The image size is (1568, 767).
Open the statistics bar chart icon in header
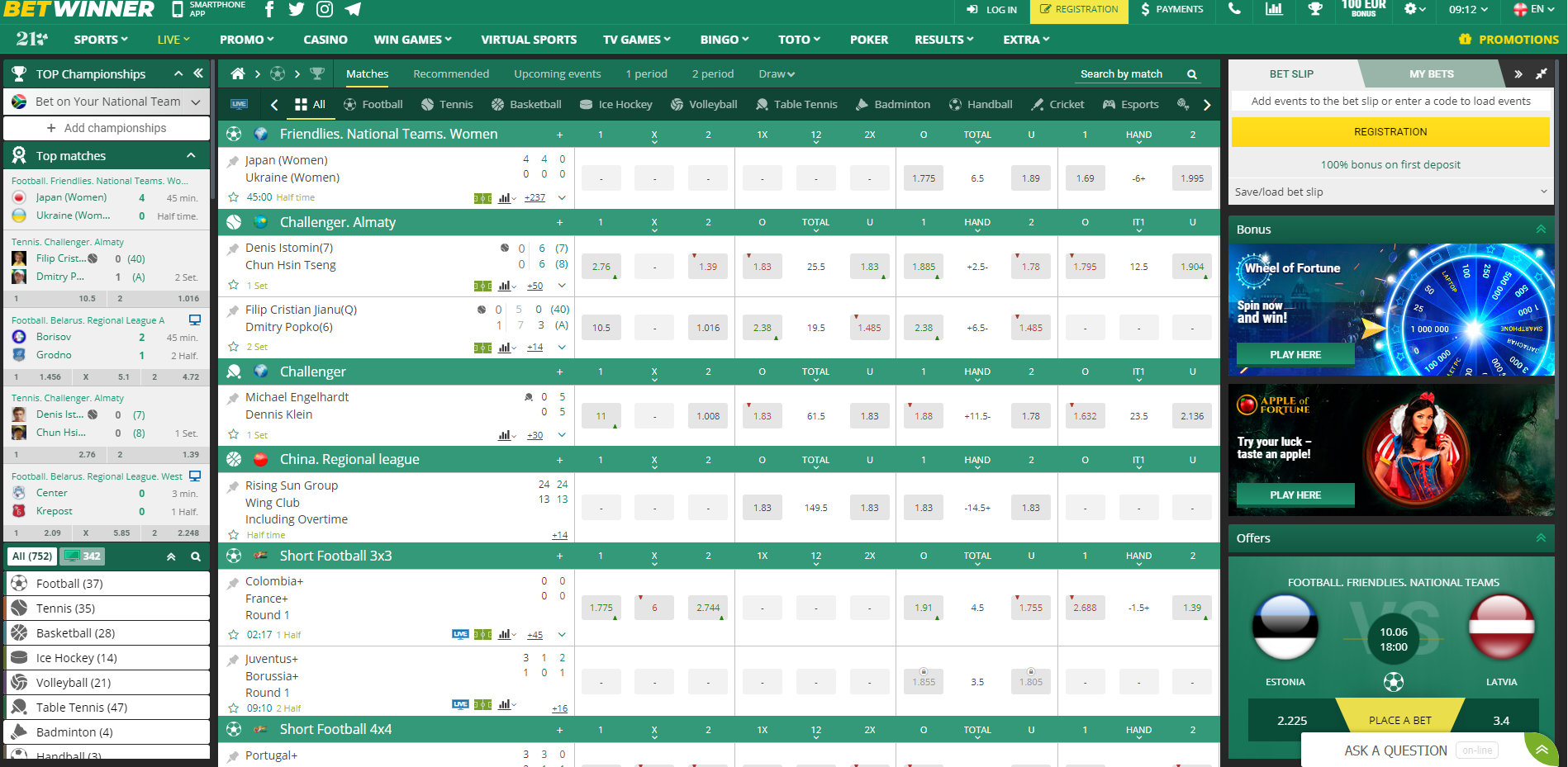(x=1274, y=9)
